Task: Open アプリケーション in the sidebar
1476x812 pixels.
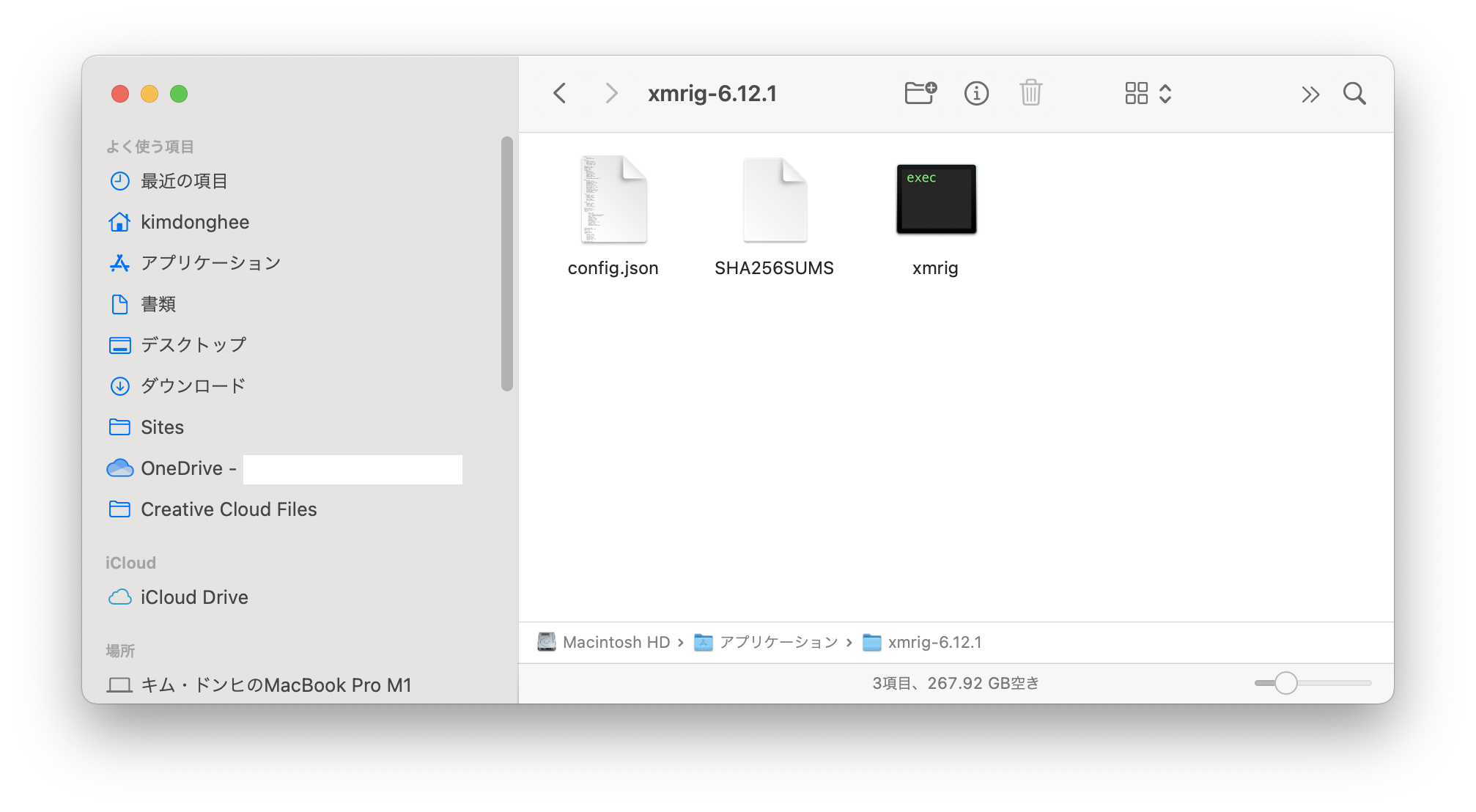Action: pyautogui.click(x=210, y=263)
